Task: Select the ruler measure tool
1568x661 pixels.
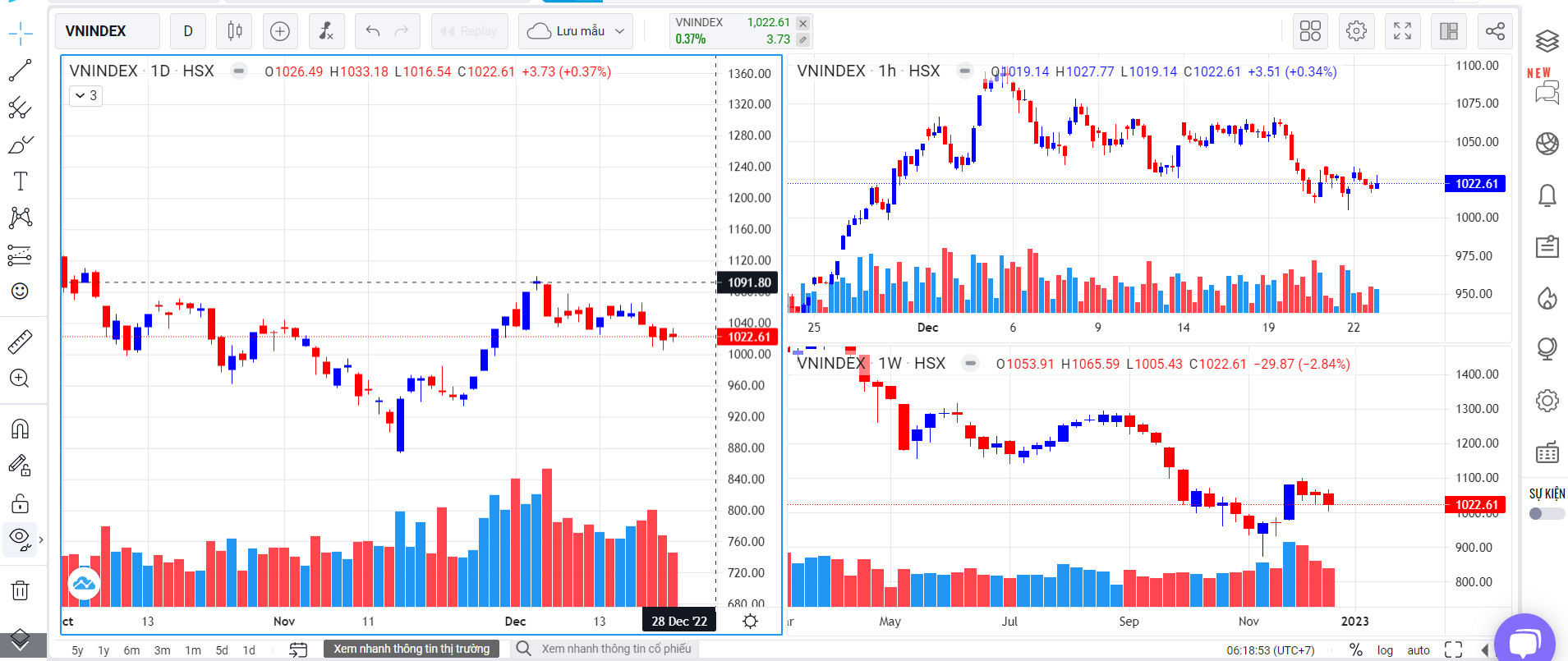Action: pos(21,341)
